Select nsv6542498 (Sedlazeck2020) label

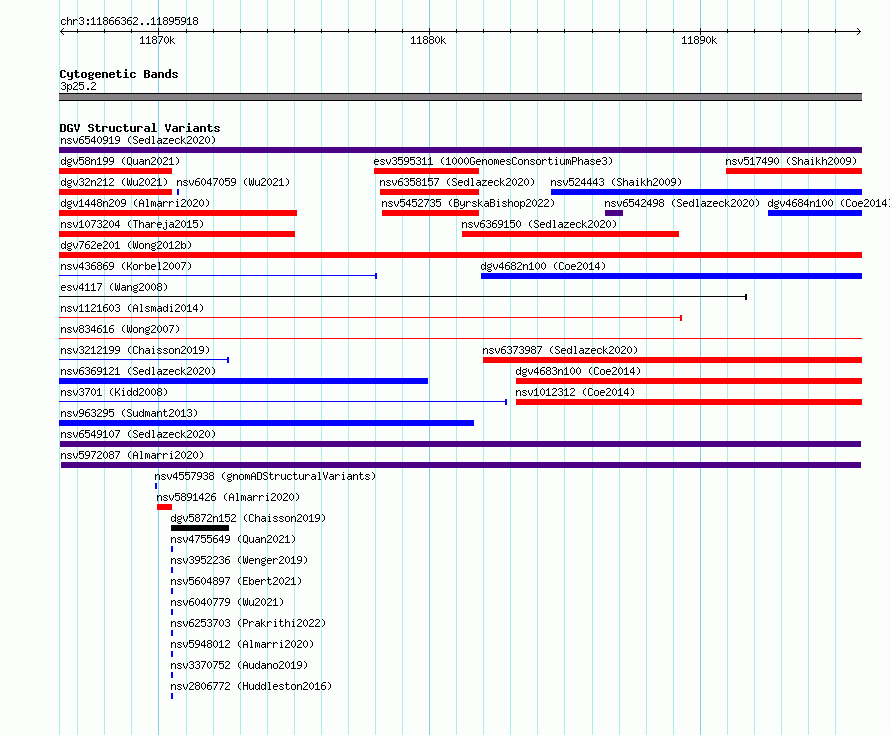682,203
